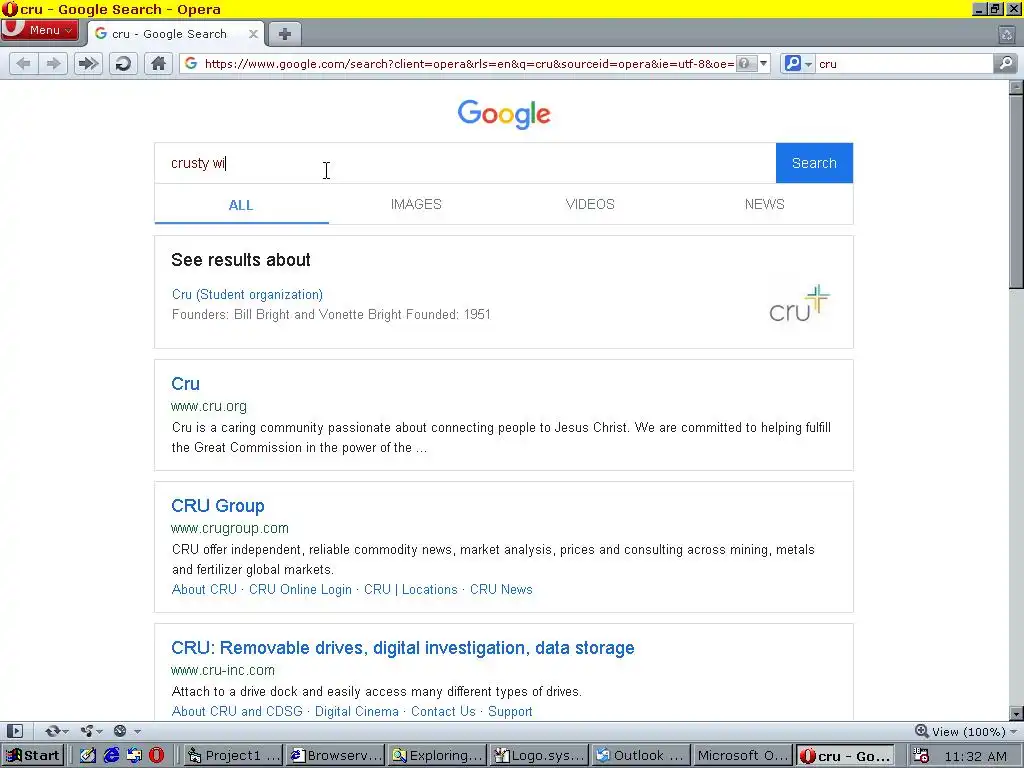Click the Fast Forward button

click(88, 64)
